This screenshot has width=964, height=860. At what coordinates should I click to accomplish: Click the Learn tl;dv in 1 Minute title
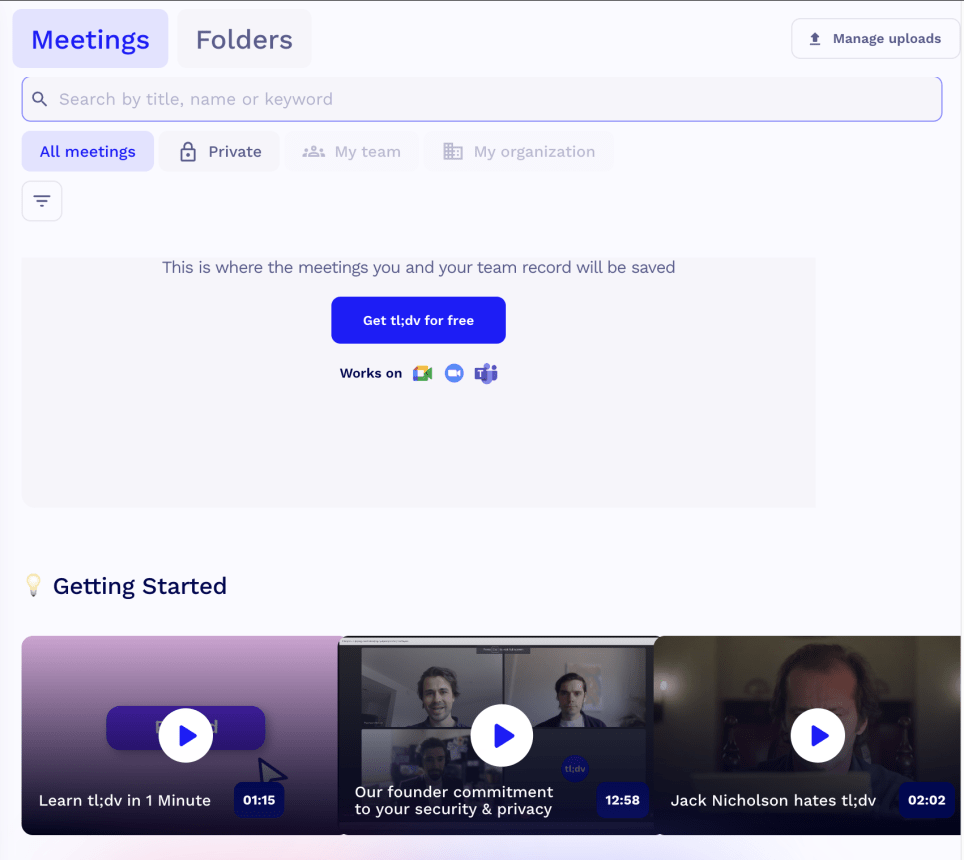(125, 800)
